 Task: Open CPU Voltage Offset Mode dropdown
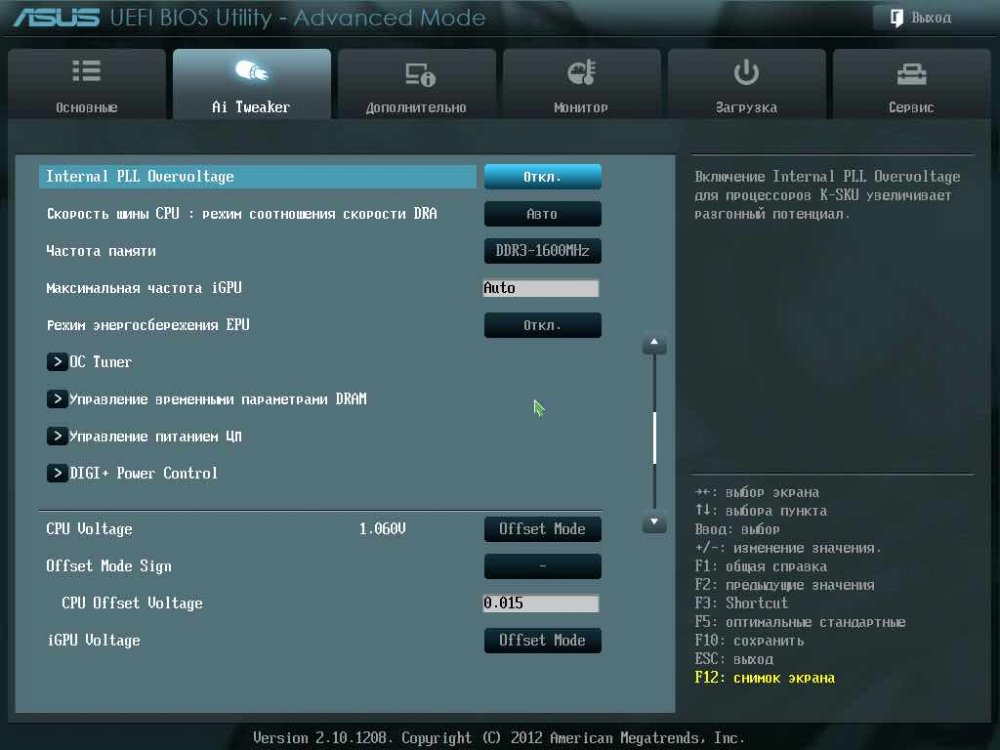(542, 529)
